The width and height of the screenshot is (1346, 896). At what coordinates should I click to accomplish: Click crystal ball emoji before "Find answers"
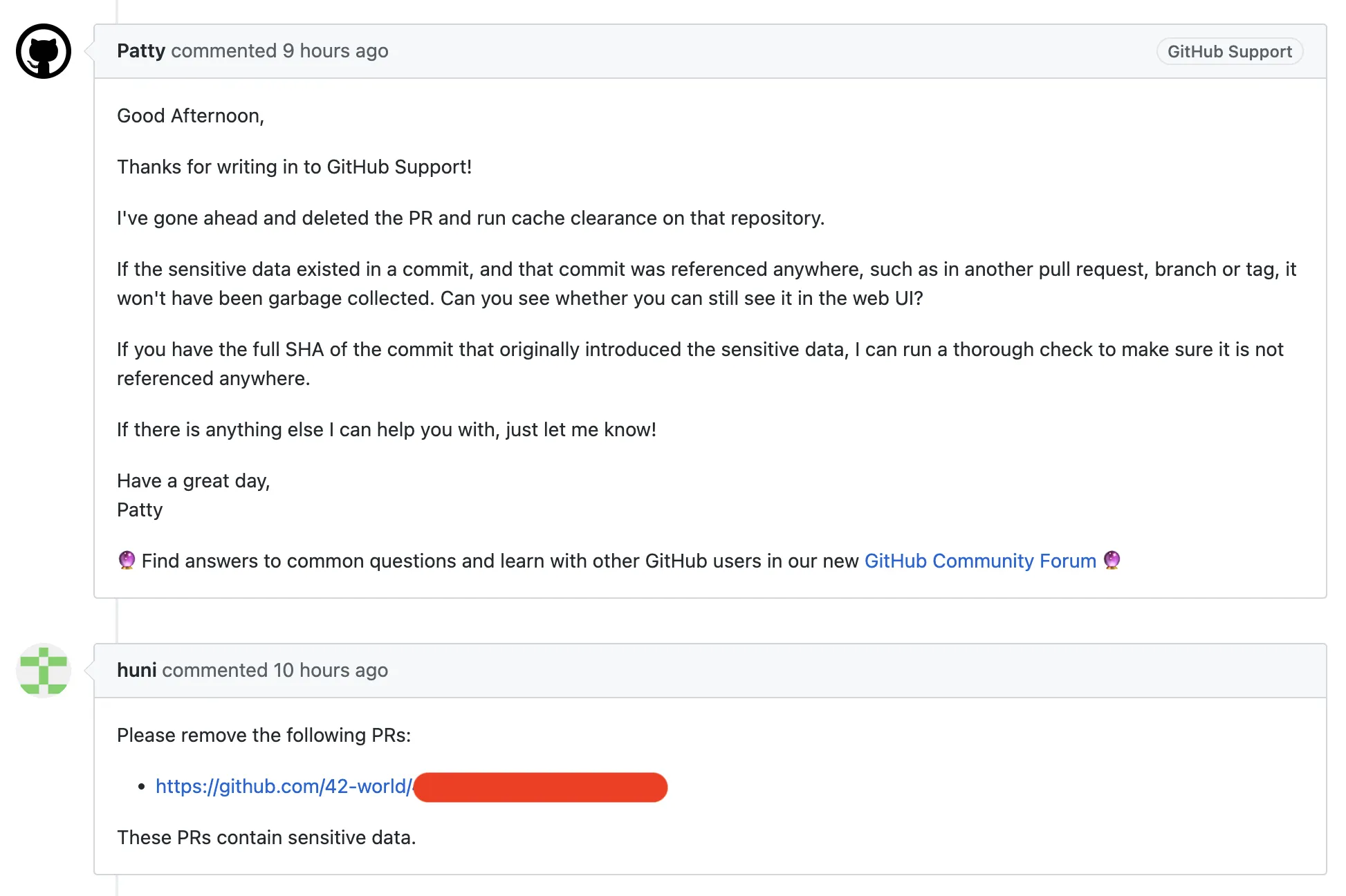pos(127,560)
